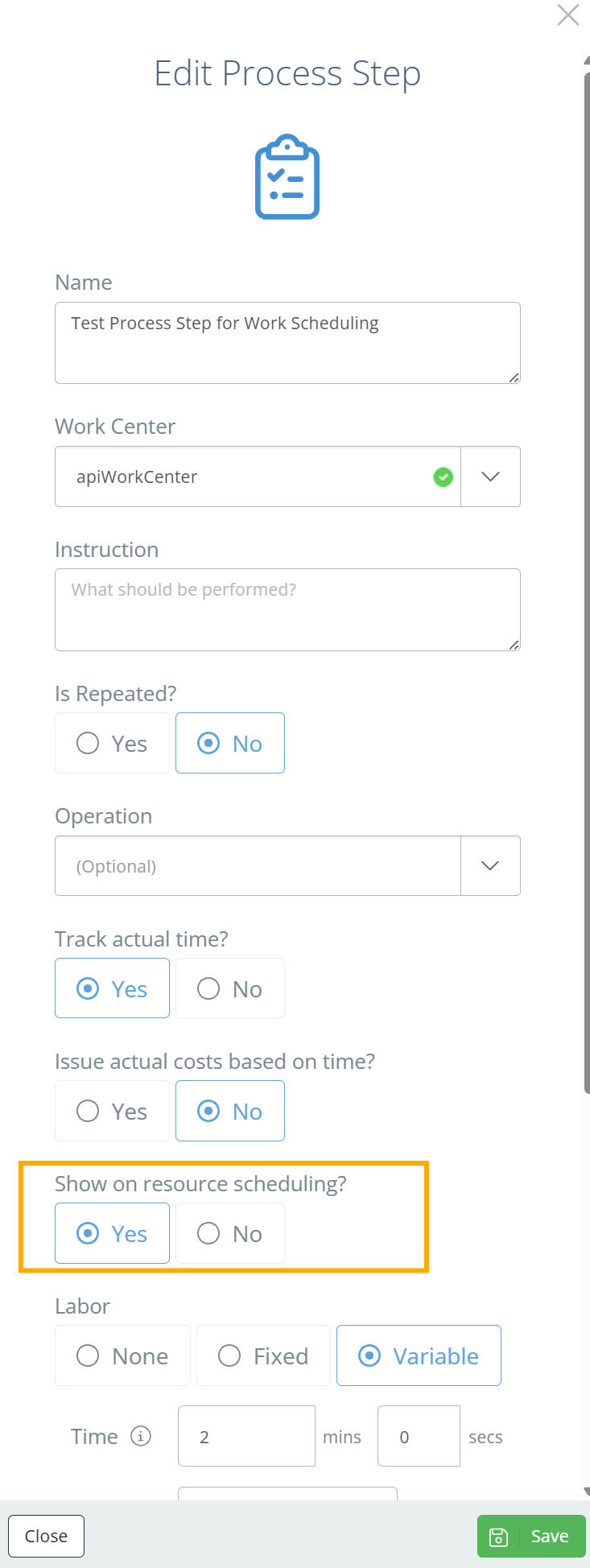Expand the Work Center dropdown arrow
Viewport: 590px width, 1568px height.
[490, 477]
